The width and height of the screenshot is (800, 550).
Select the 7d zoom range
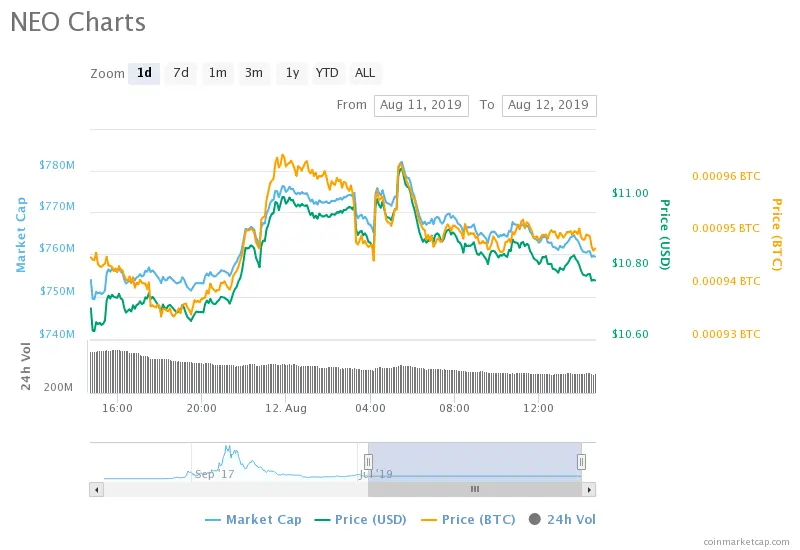point(181,73)
